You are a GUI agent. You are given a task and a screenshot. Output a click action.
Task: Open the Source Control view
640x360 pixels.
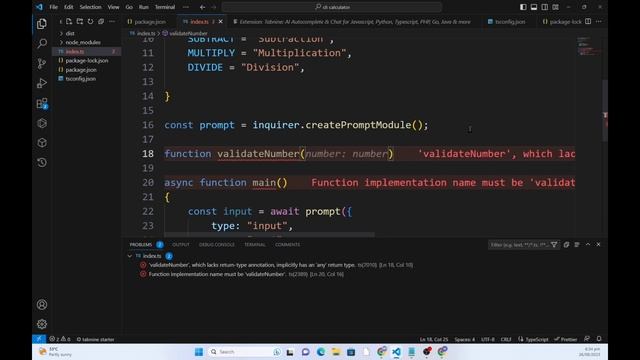[x=42, y=63]
